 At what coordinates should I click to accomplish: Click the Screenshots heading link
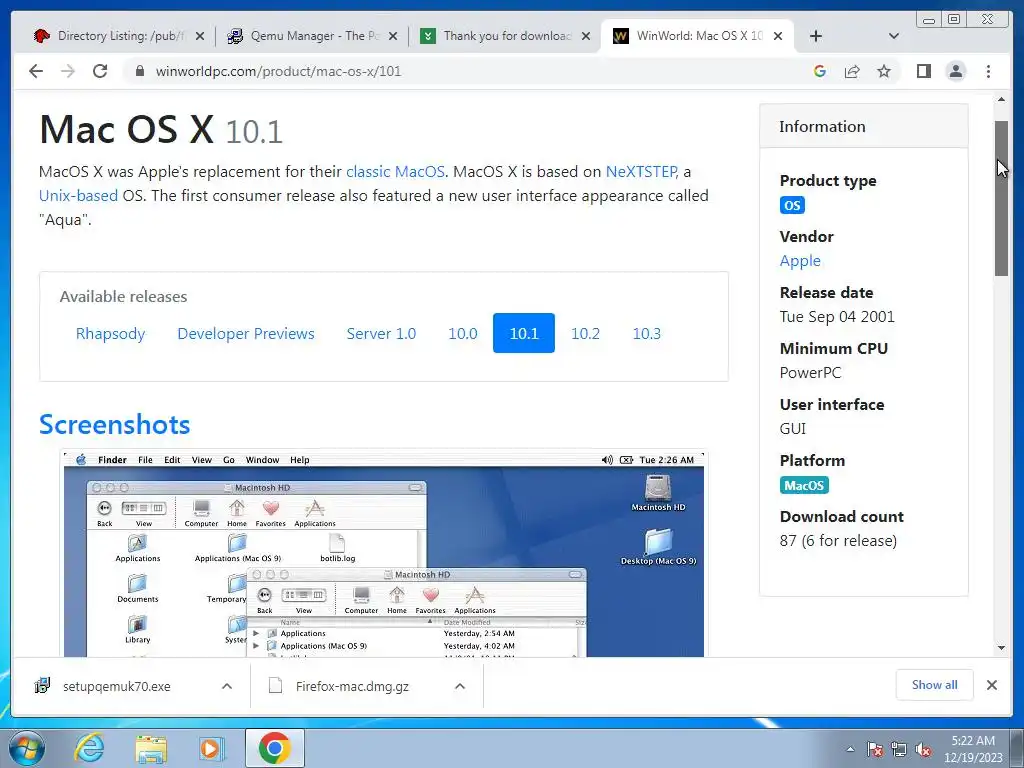pyautogui.click(x=114, y=424)
